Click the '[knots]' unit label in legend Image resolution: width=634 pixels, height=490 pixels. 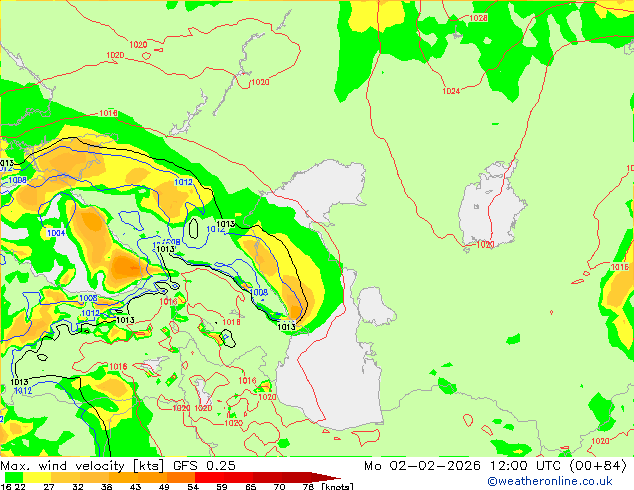[338, 486]
